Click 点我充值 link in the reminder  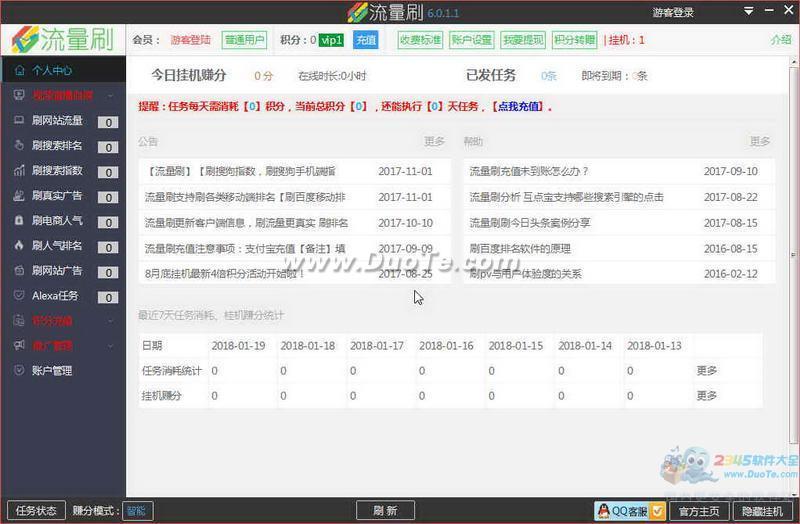[519, 107]
